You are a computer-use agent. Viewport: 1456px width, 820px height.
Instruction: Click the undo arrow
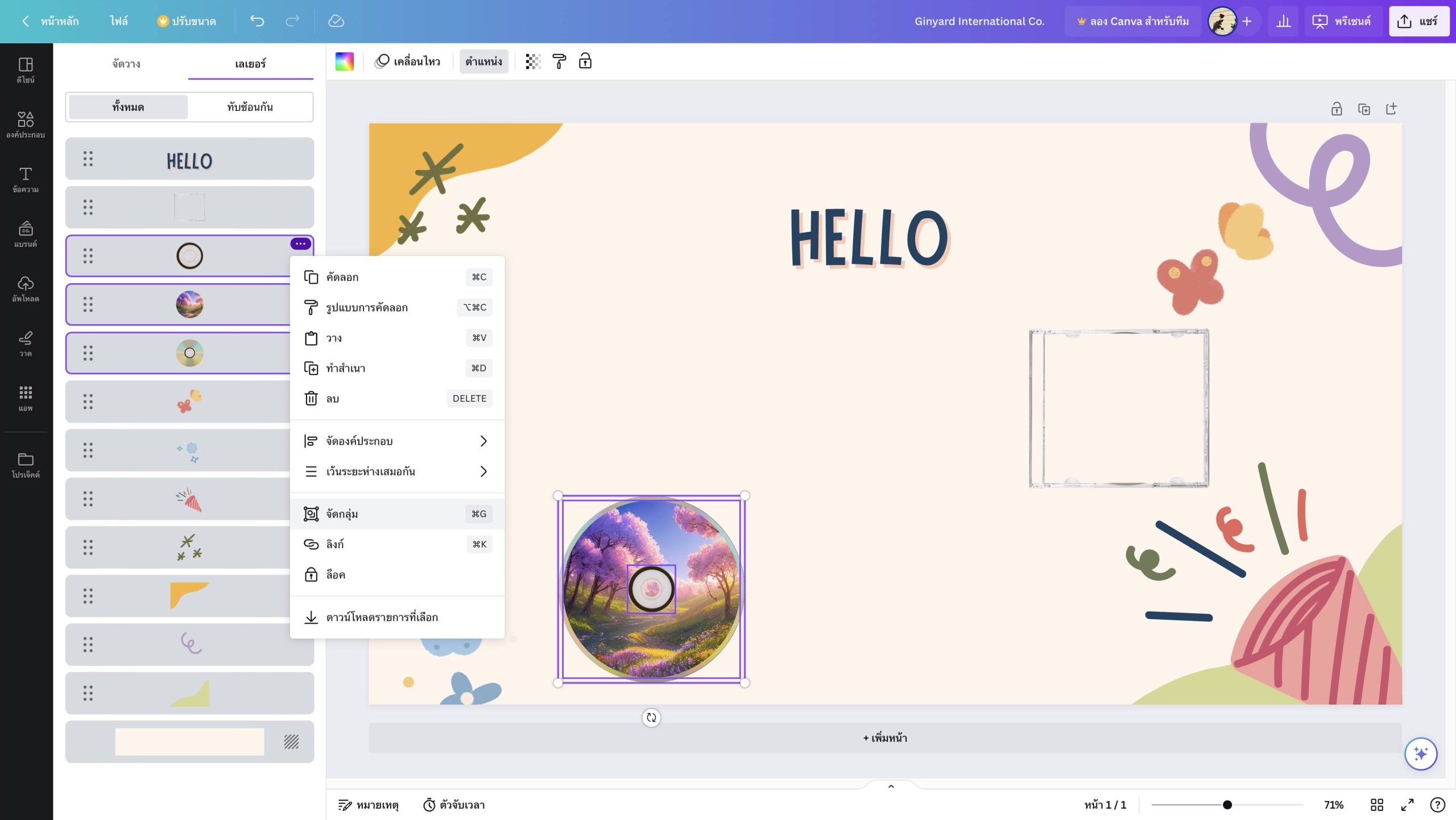point(257,21)
